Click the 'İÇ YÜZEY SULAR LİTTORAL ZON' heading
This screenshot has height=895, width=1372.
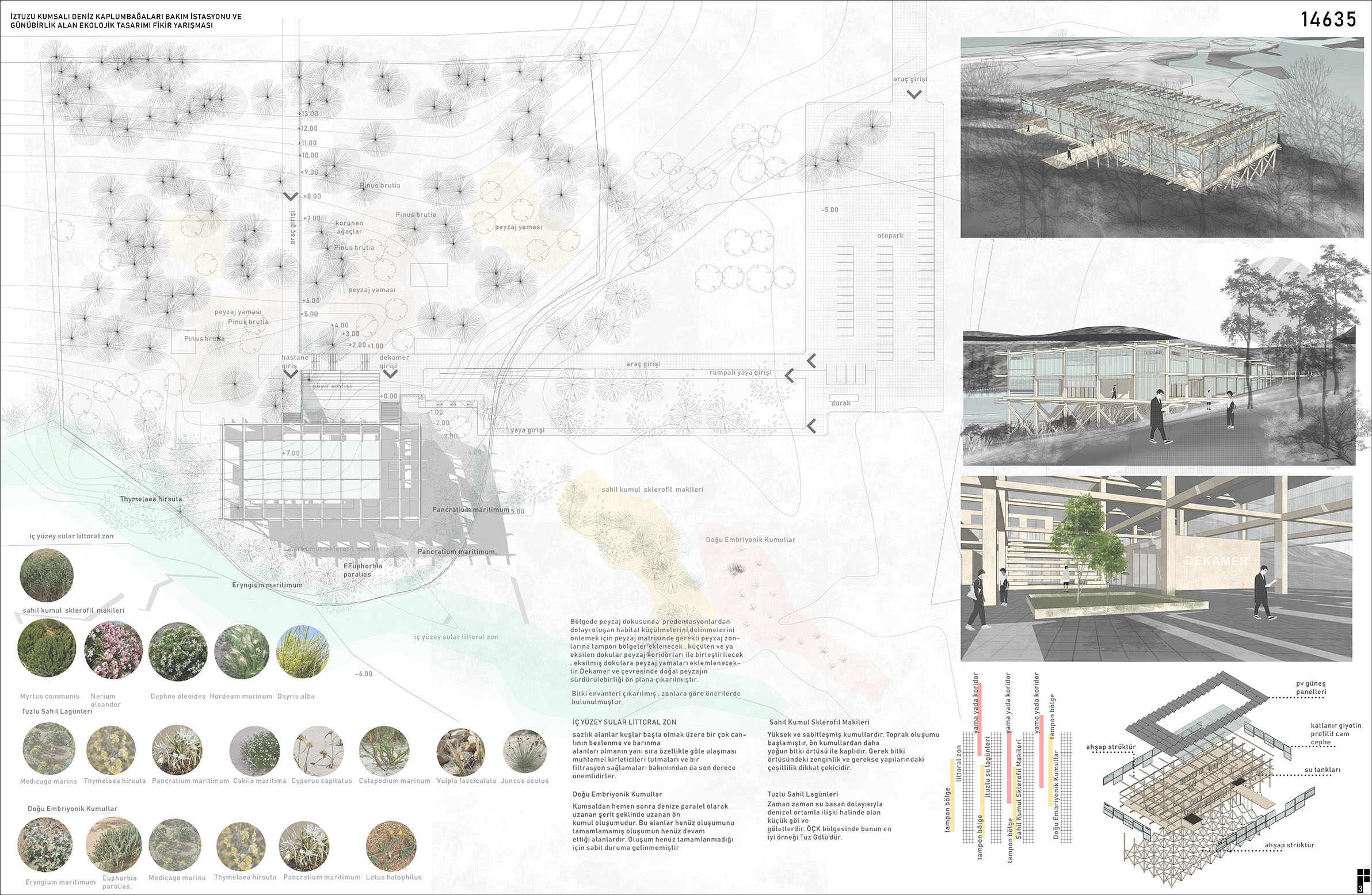(624, 721)
